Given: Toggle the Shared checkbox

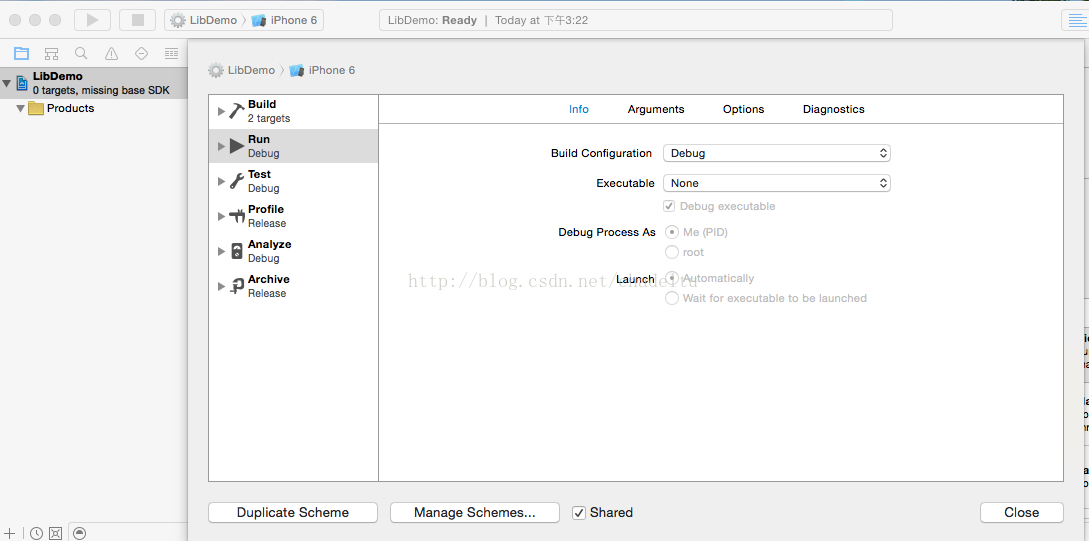Looking at the screenshot, I should click(x=579, y=513).
